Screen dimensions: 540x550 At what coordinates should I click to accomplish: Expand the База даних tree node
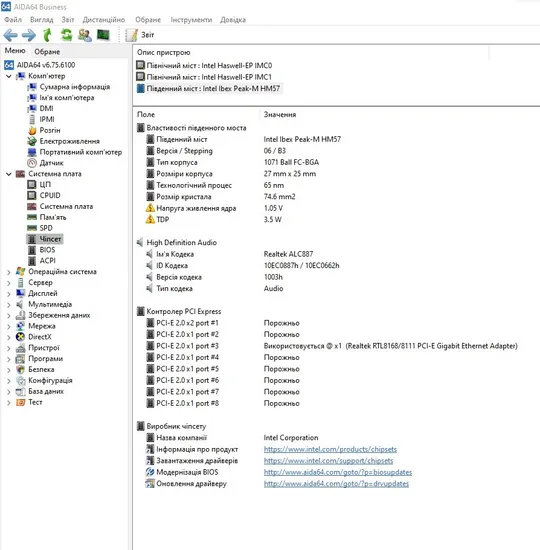pyautogui.click(x=9, y=391)
